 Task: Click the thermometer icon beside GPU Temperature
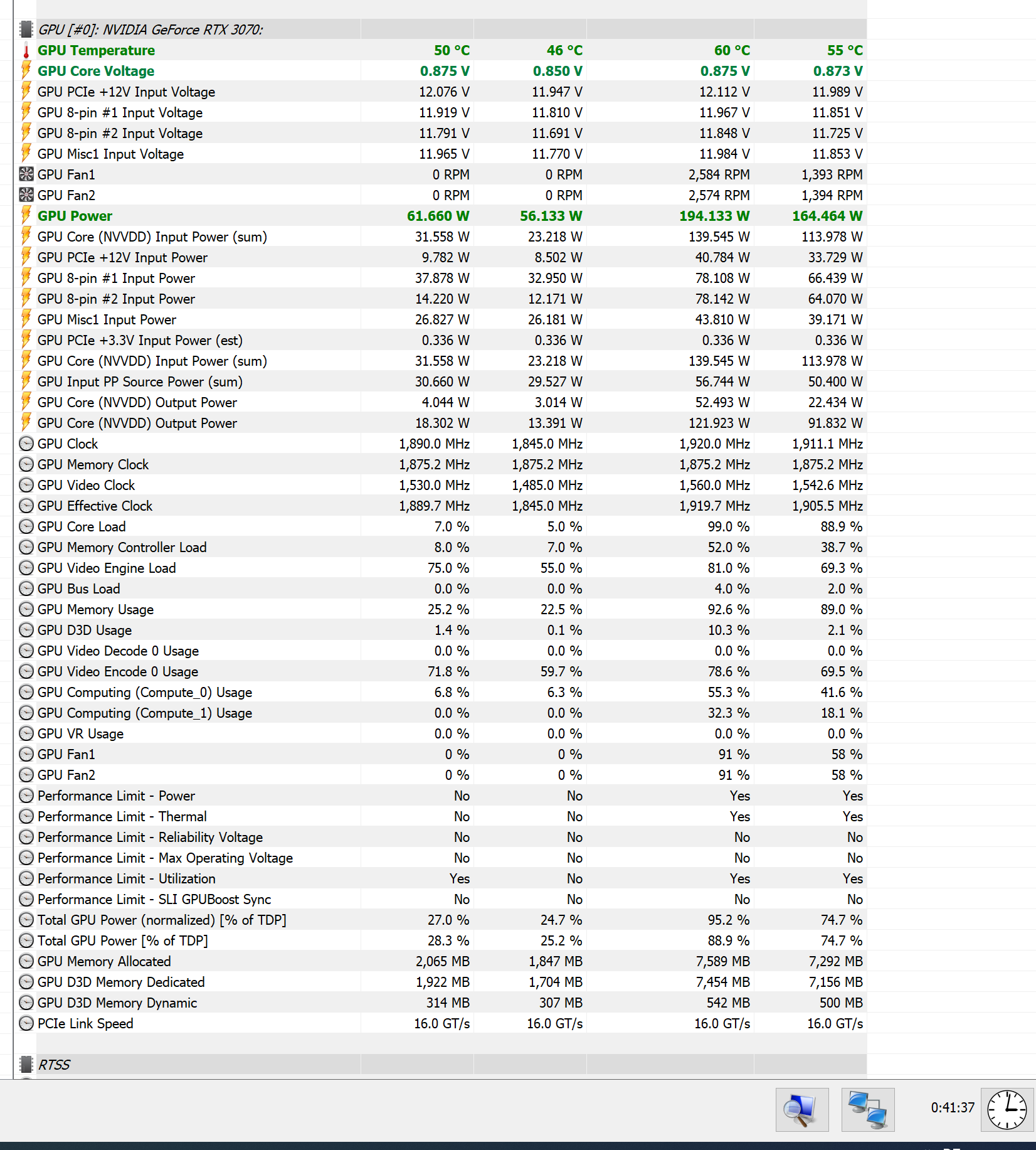[26, 50]
